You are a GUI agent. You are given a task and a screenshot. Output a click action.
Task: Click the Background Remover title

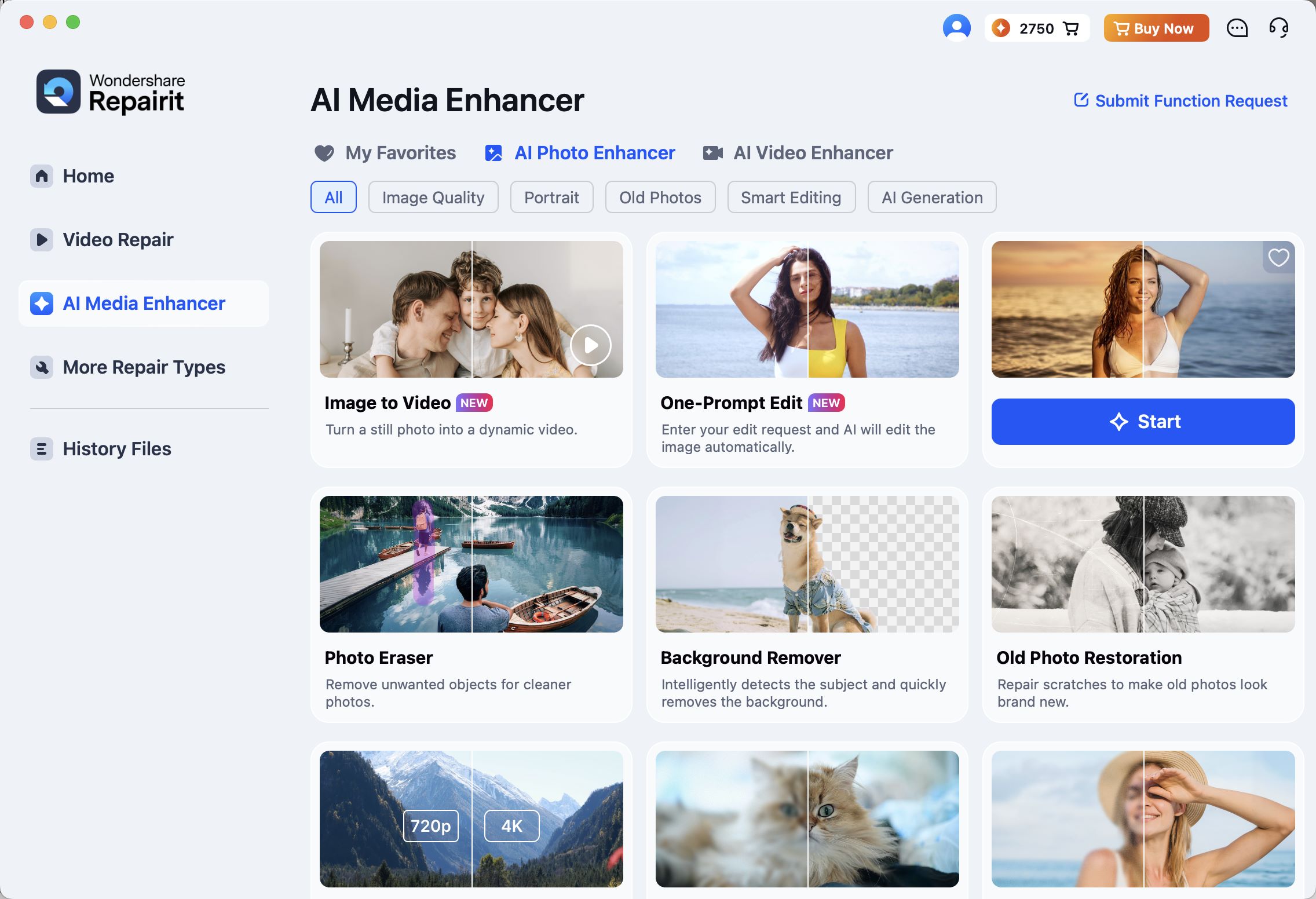tap(751, 657)
